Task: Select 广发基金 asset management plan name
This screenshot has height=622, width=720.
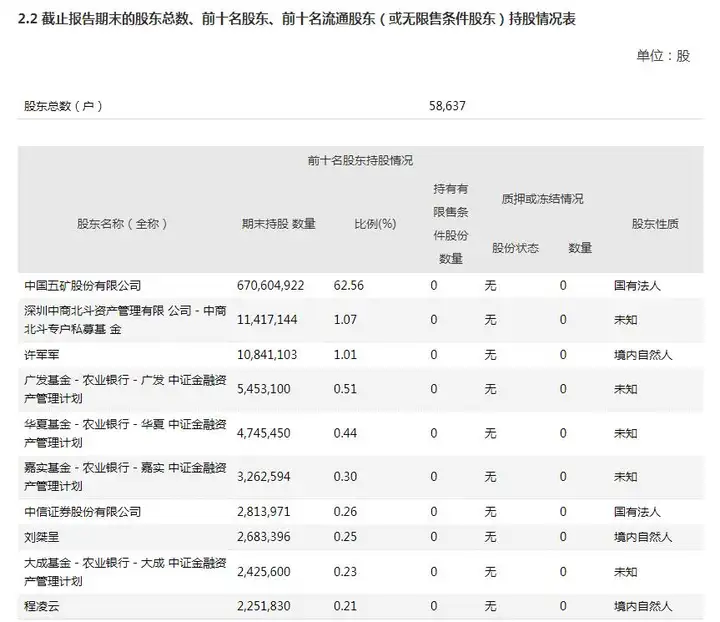Action: 125,389
